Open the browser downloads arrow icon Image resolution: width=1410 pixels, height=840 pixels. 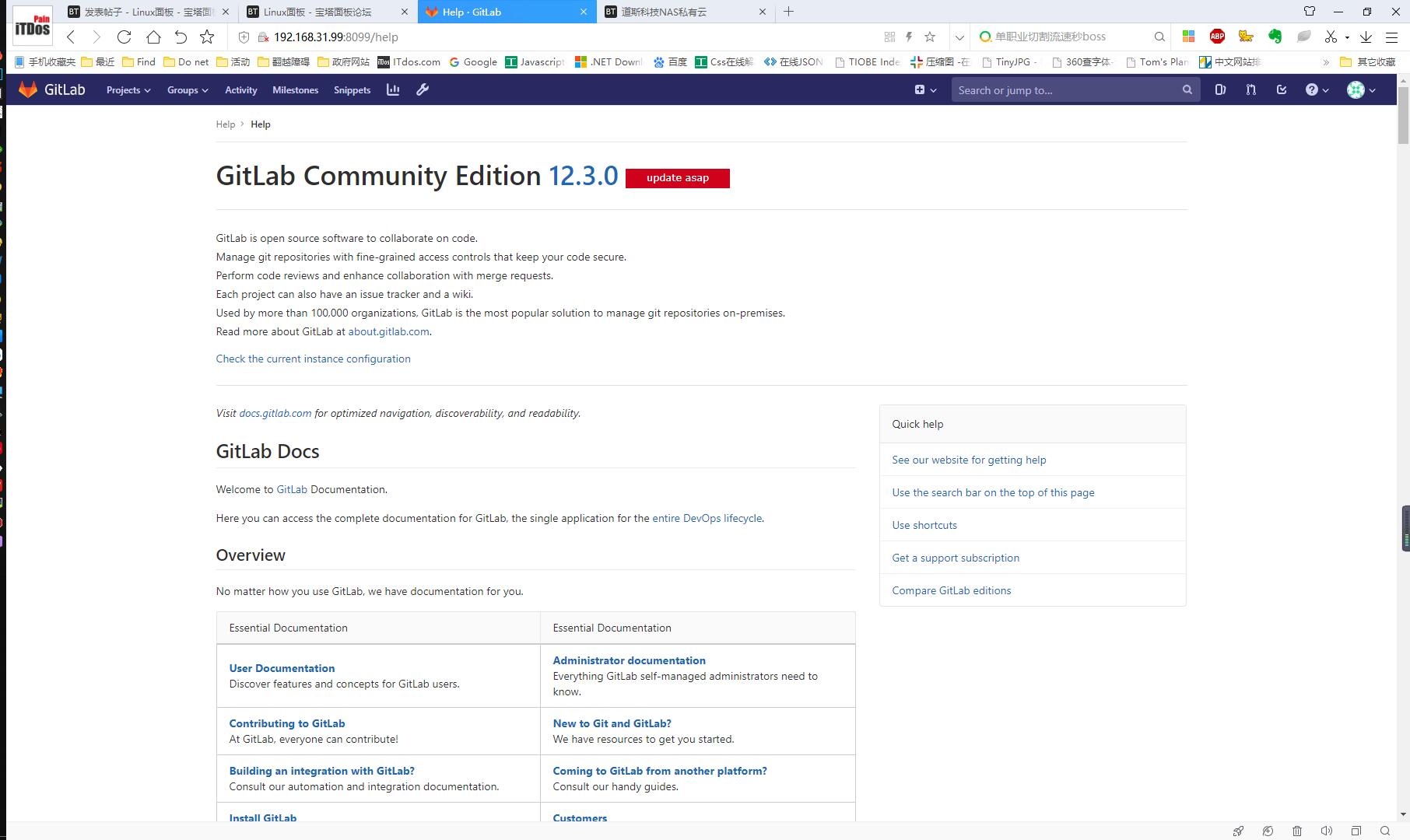pos(1366,37)
